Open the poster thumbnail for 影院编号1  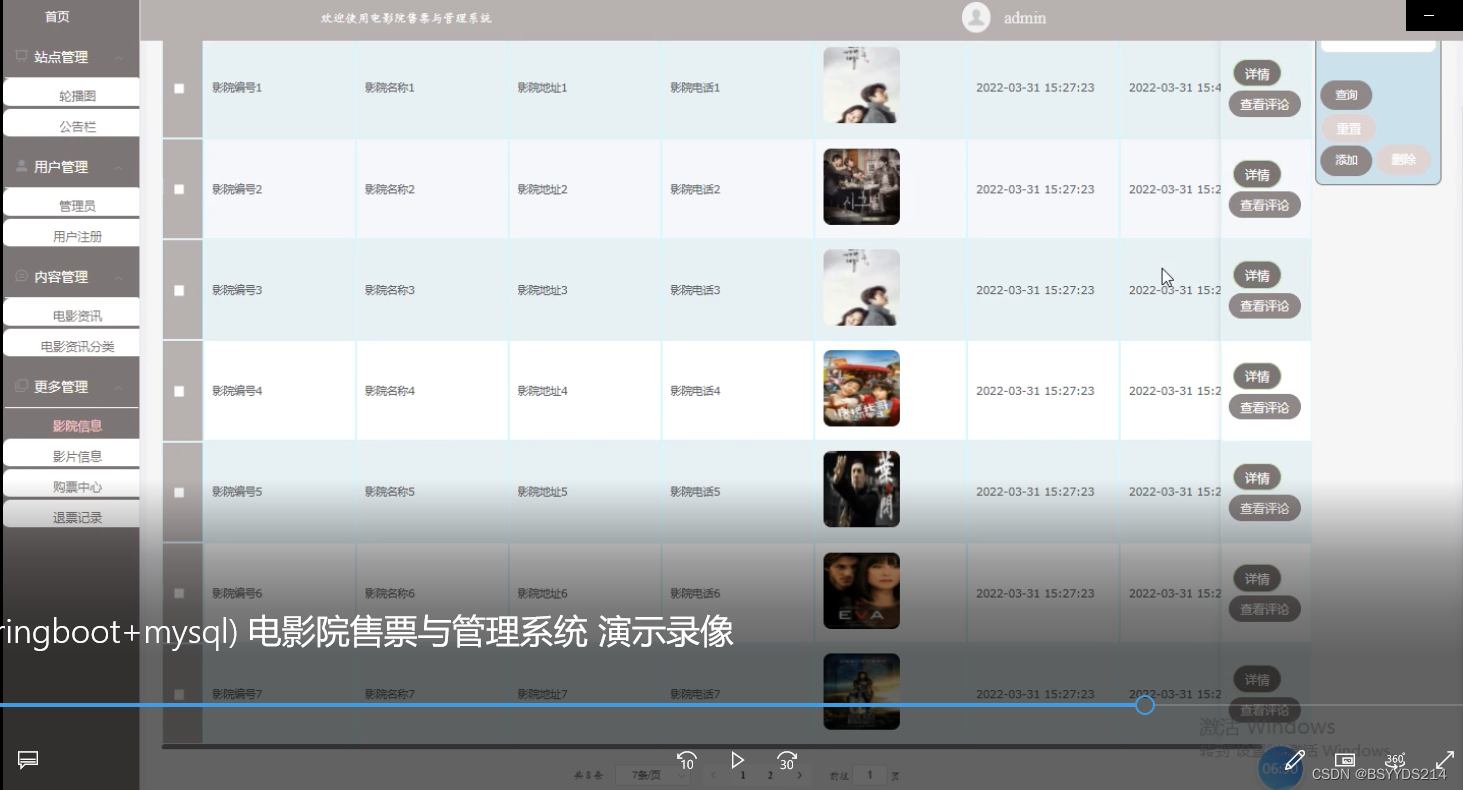(861, 85)
